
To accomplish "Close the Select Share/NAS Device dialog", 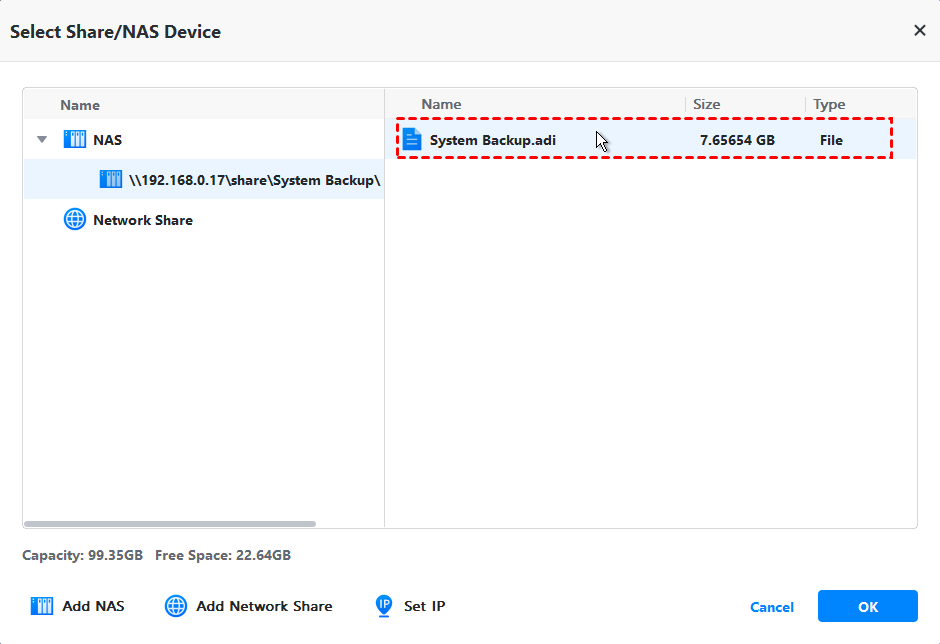I will tap(920, 31).
